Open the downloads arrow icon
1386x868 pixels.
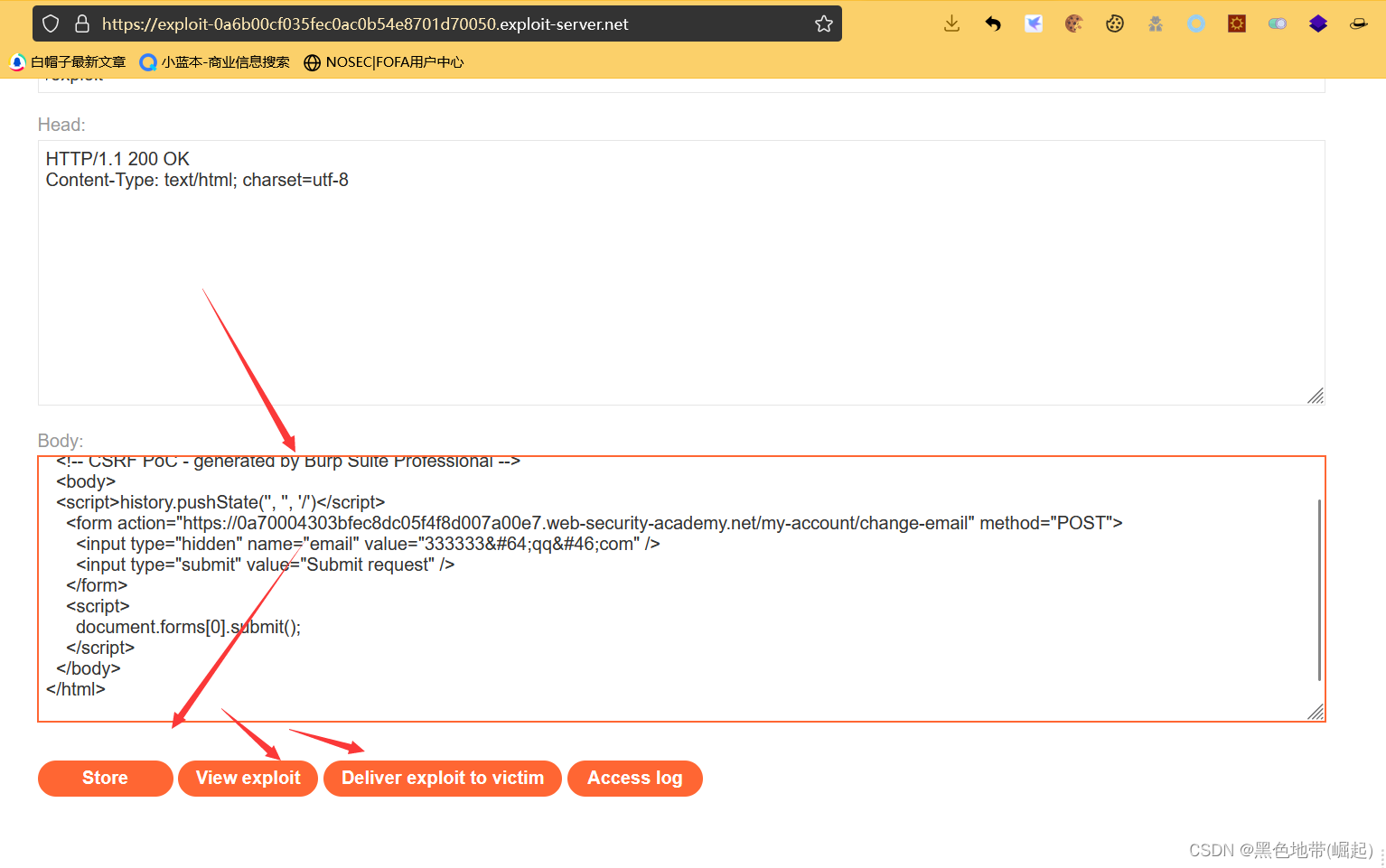[x=951, y=23]
